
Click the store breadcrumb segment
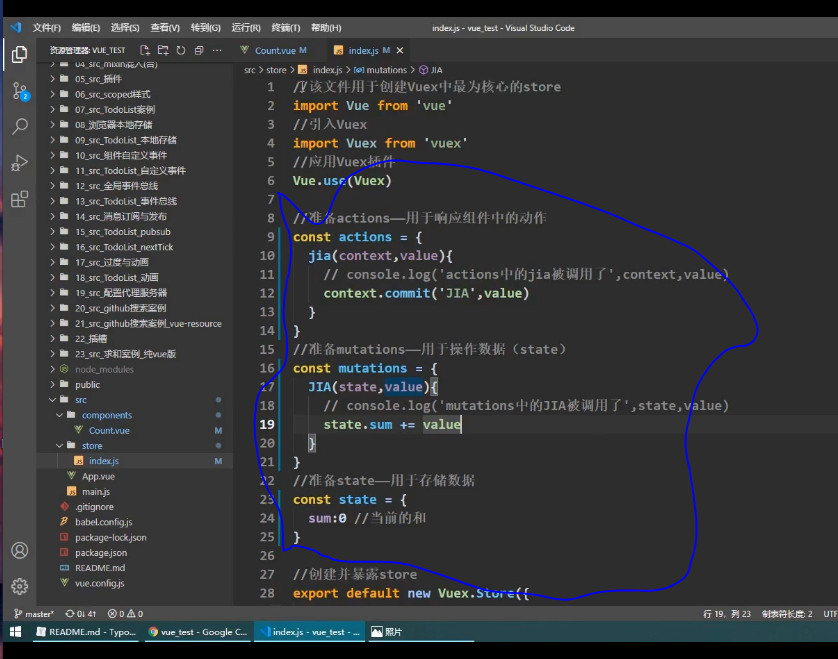click(x=276, y=70)
